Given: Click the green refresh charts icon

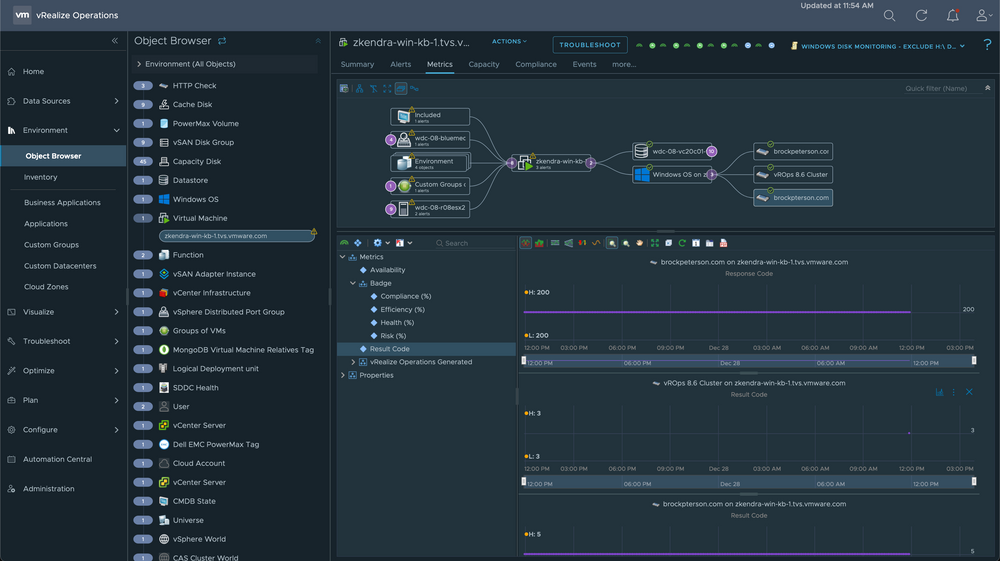Looking at the screenshot, I should pos(682,243).
